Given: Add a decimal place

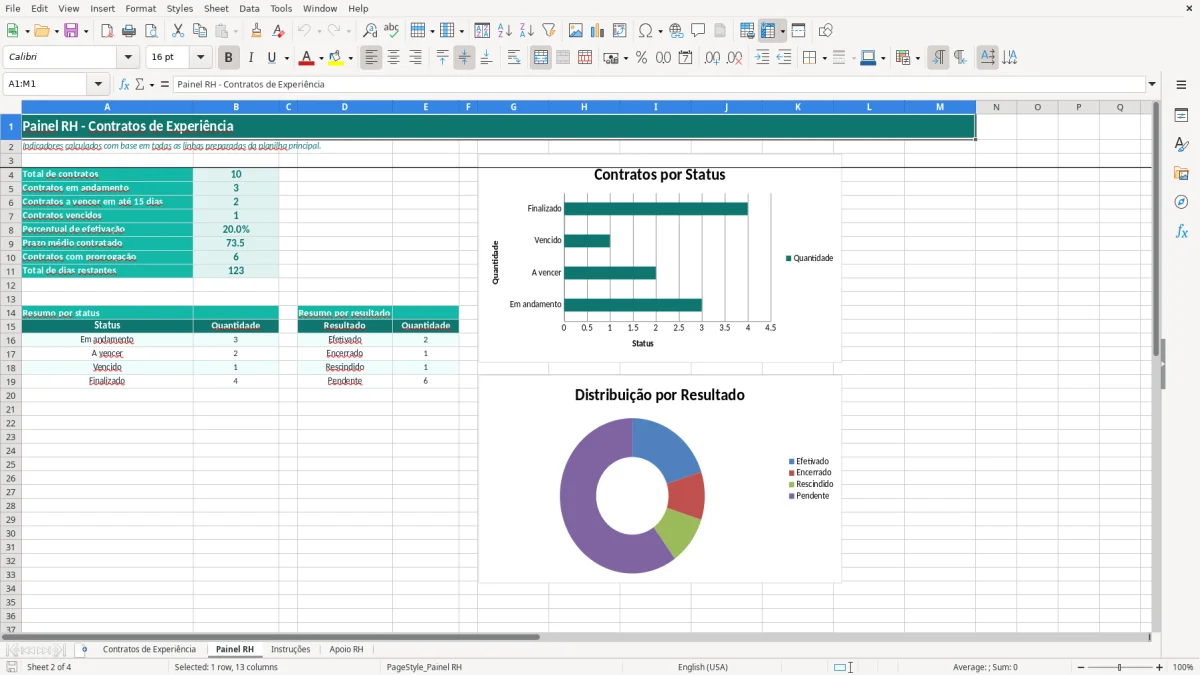Looking at the screenshot, I should [x=712, y=58].
